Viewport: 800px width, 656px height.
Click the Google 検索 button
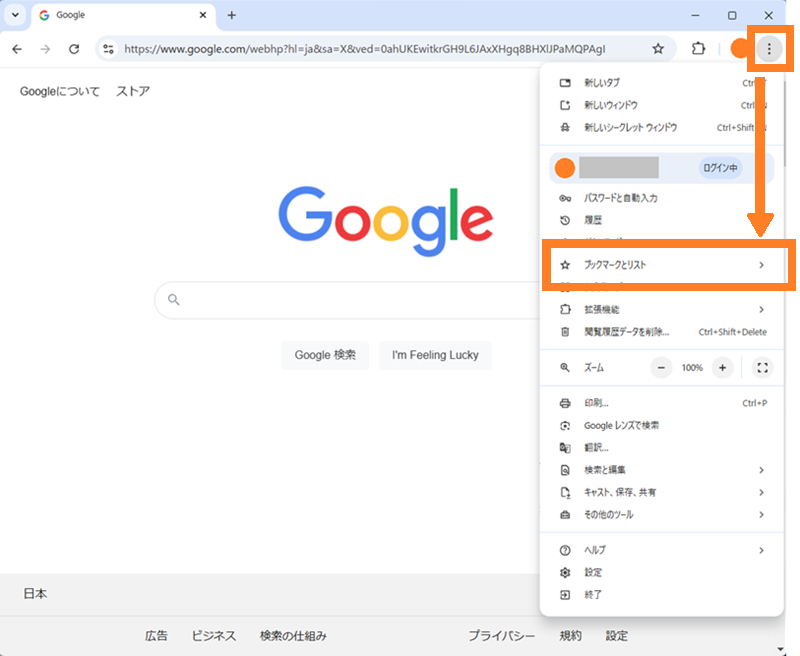coord(325,355)
